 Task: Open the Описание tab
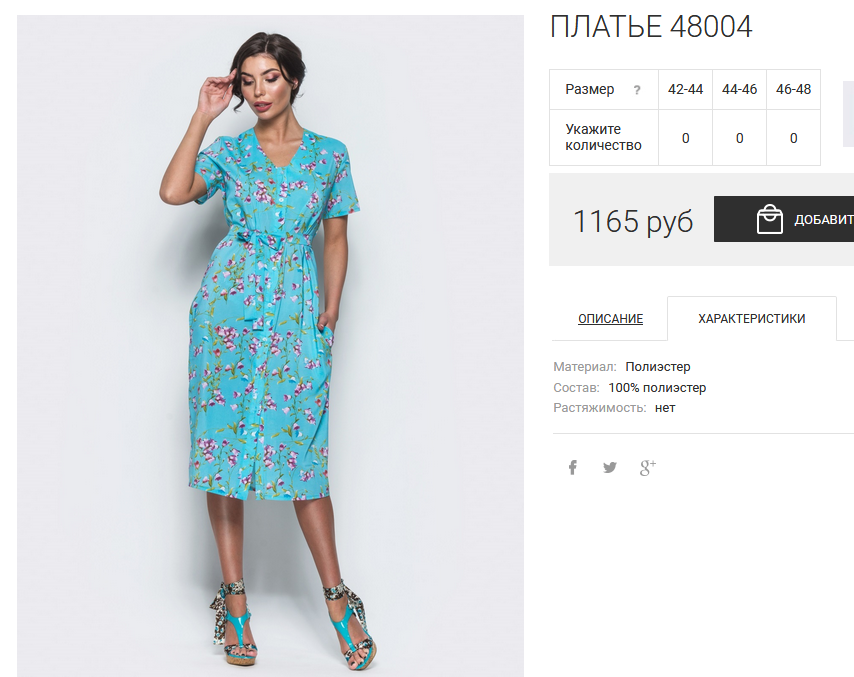click(x=610, y=319)
